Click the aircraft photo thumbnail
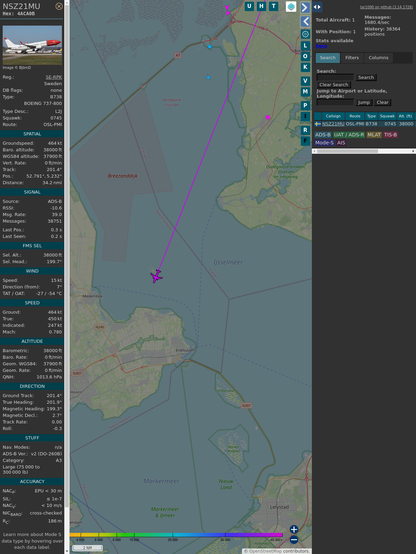Image resolution: width=416 pixels, height=554 pixels. pyautogui.click(x=32, y=45)
